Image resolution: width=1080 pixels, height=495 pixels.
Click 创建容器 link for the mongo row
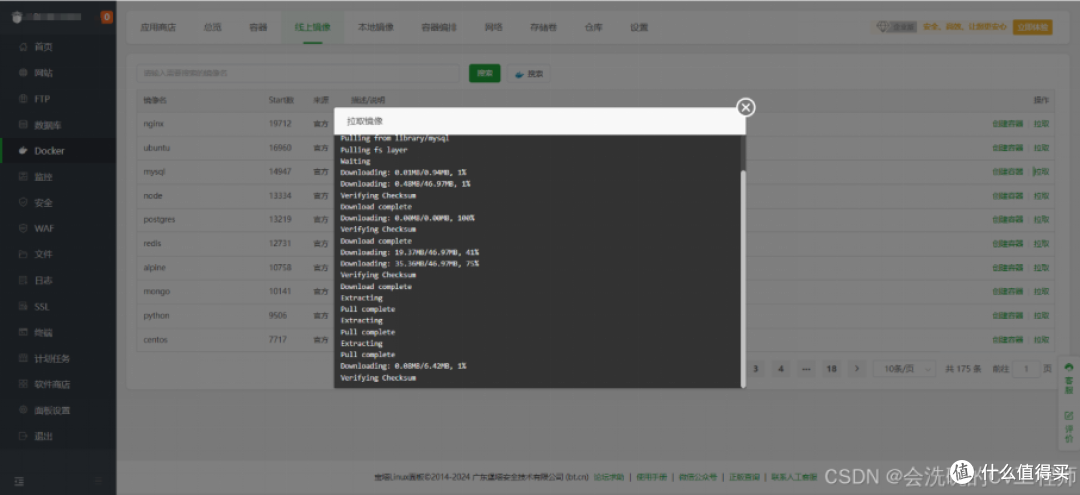coord(1008,291)
